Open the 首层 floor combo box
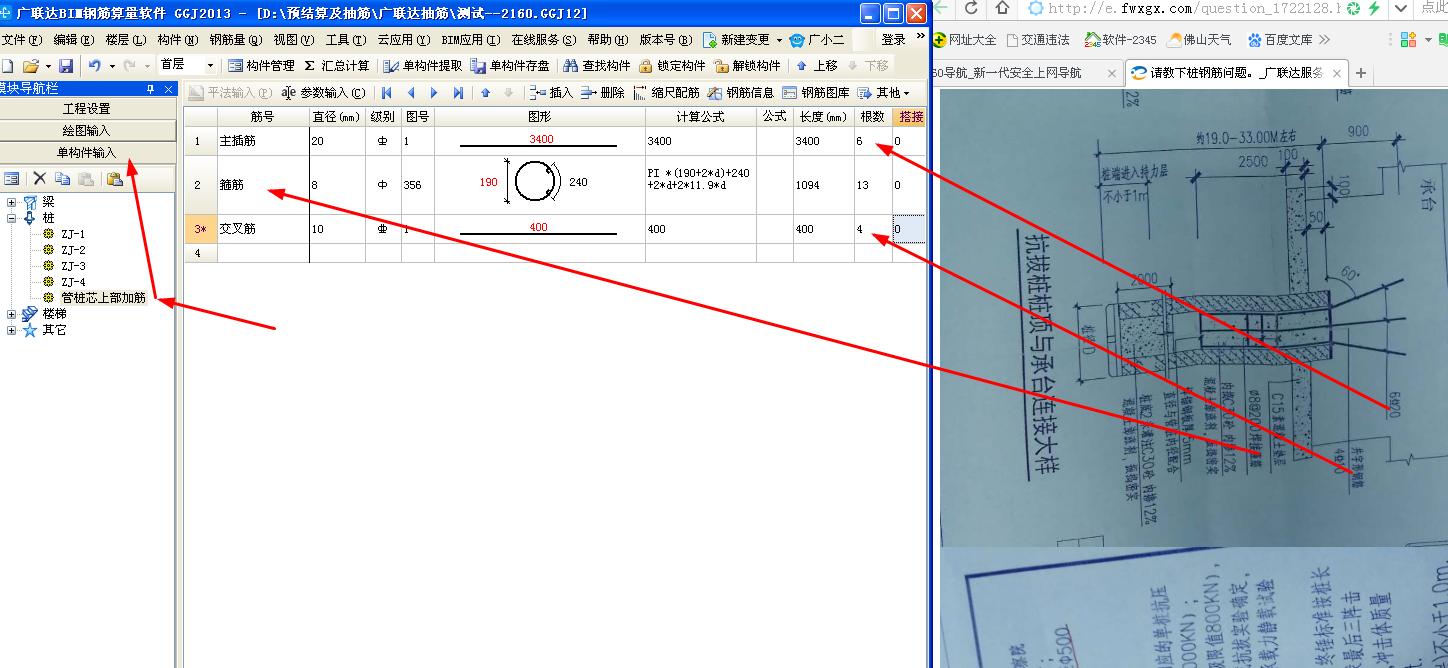The width and height of the screenshot is (1448, 668). pyautogui.click(x=186, y=66)
